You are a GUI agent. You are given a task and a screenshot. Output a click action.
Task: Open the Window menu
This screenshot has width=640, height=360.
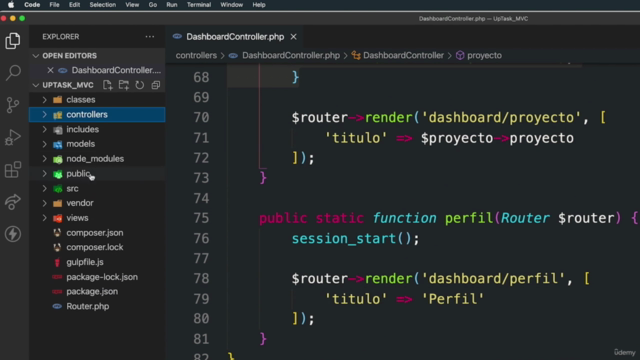[231, 5]
